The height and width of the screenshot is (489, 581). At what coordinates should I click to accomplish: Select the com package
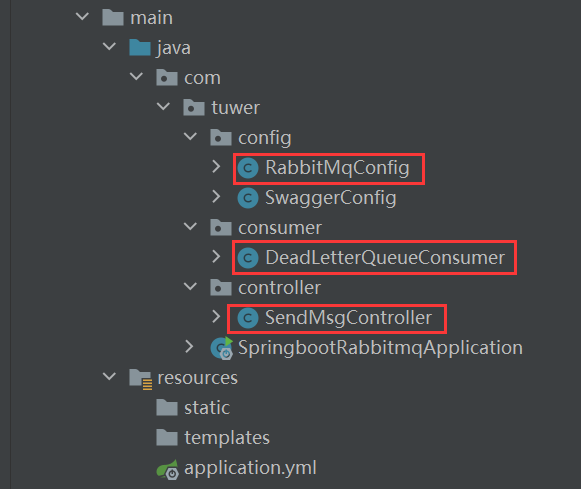tap(202, 78)
